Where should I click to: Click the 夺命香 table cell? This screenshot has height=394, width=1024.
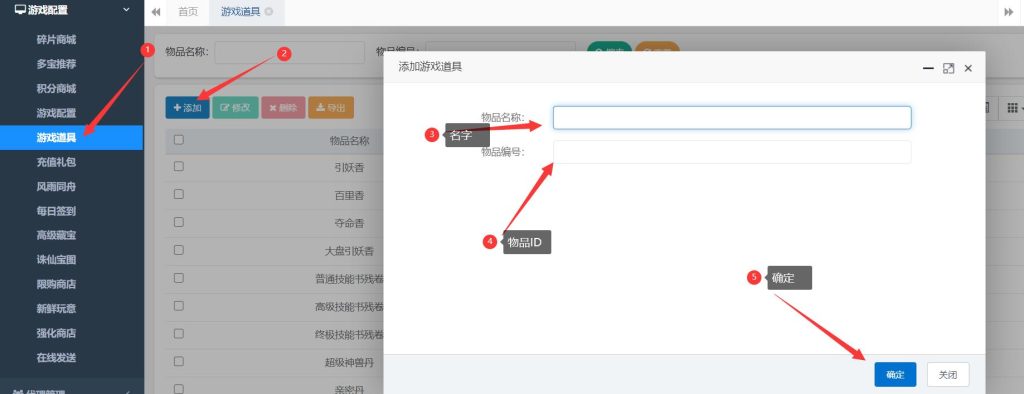(x=349, y=223)
